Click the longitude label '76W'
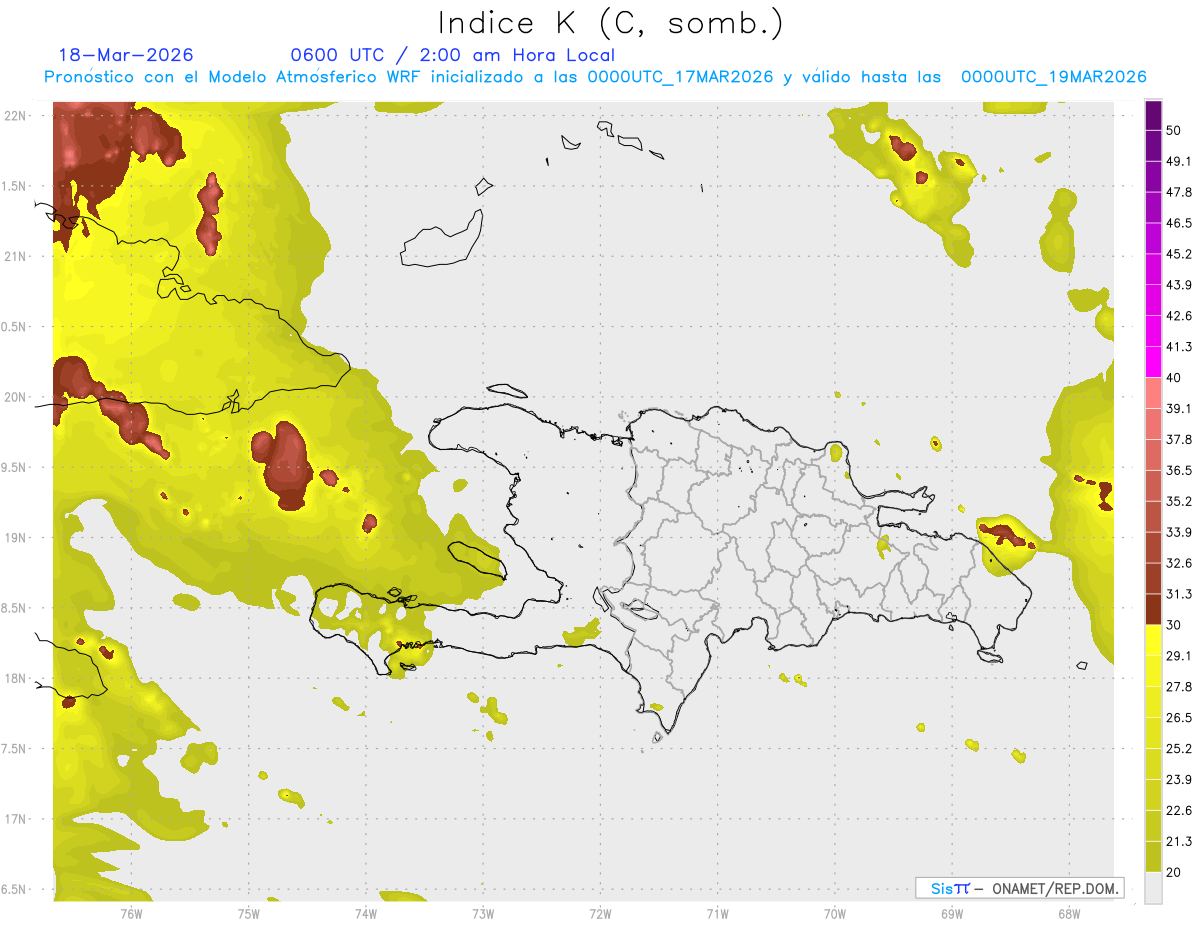Image resolution: width=1200 pixels, height=927 pixels. click(131, 913)
